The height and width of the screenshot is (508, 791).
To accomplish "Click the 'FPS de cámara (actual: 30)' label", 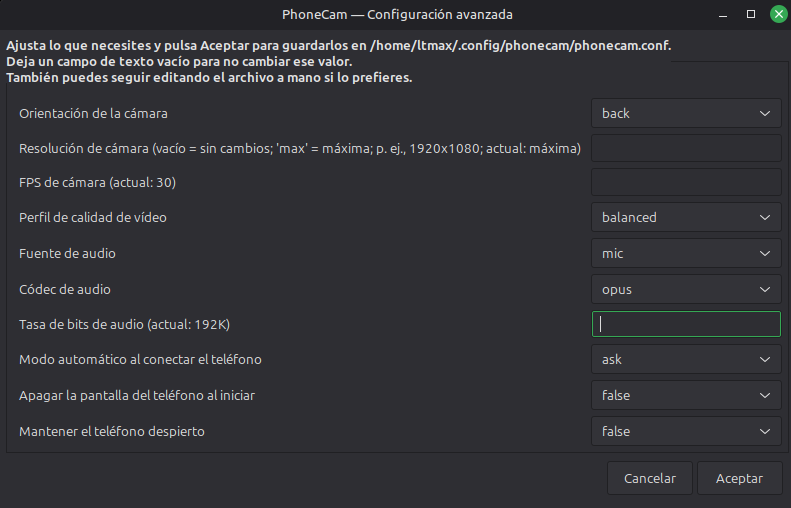I will pyautogui.click(x=97, y=182).
